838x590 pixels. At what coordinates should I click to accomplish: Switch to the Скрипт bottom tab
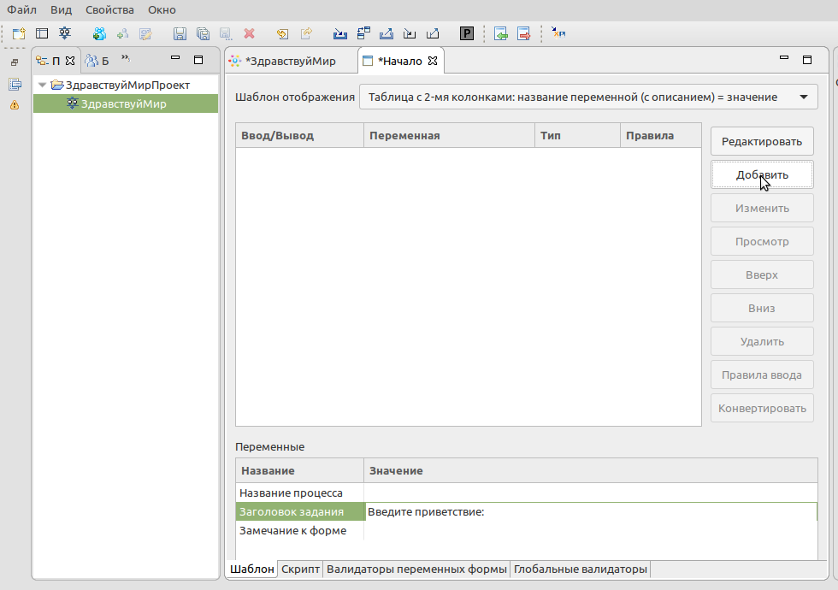(300, 569)
